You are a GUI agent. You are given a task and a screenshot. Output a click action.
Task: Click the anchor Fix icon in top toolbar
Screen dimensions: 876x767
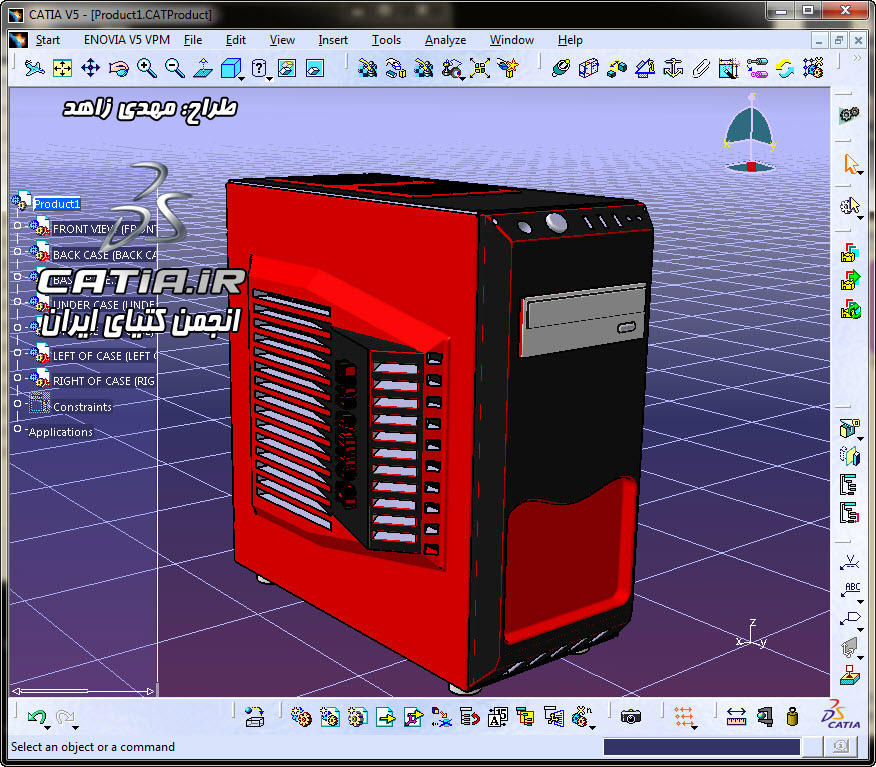[x=673, y=68]
